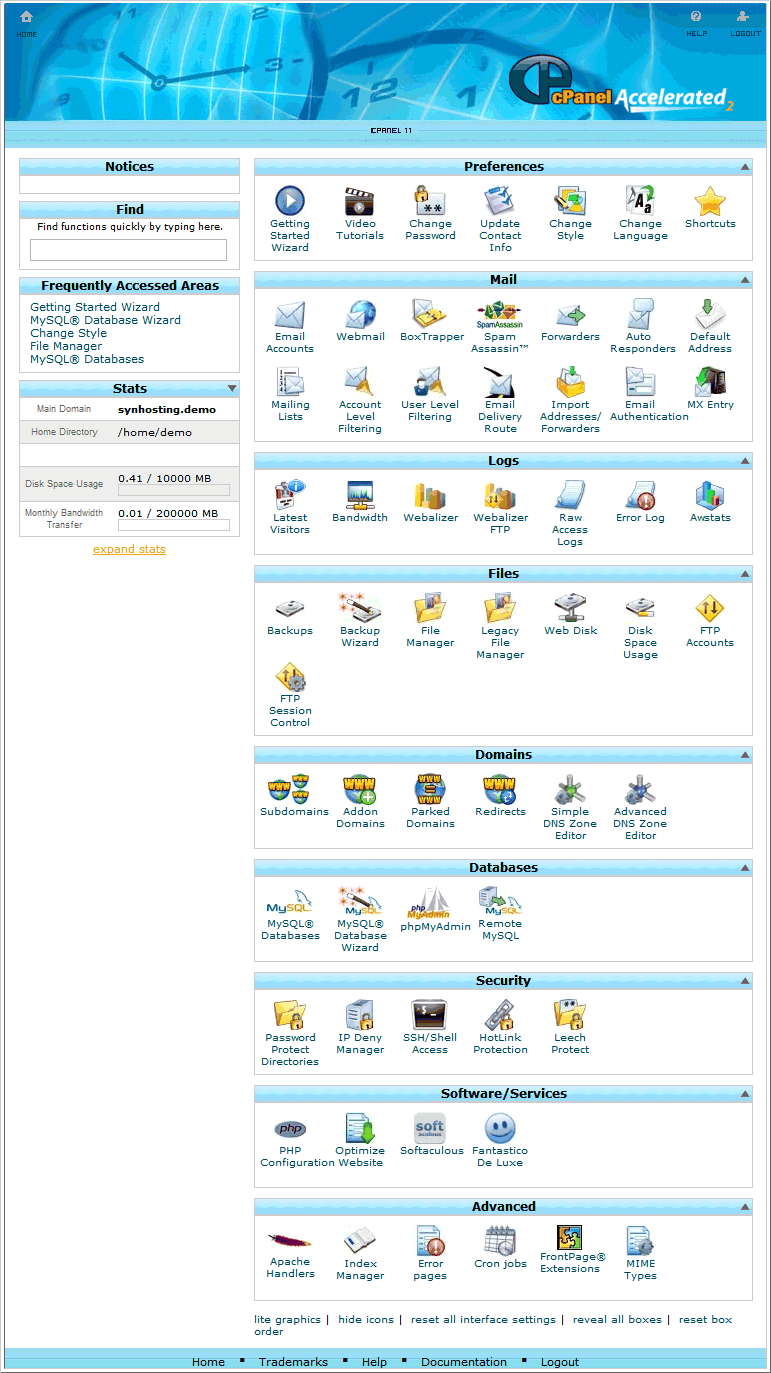Open Softaculous installer
The width and height of the screenshot is (771, 1373).
431,1128
